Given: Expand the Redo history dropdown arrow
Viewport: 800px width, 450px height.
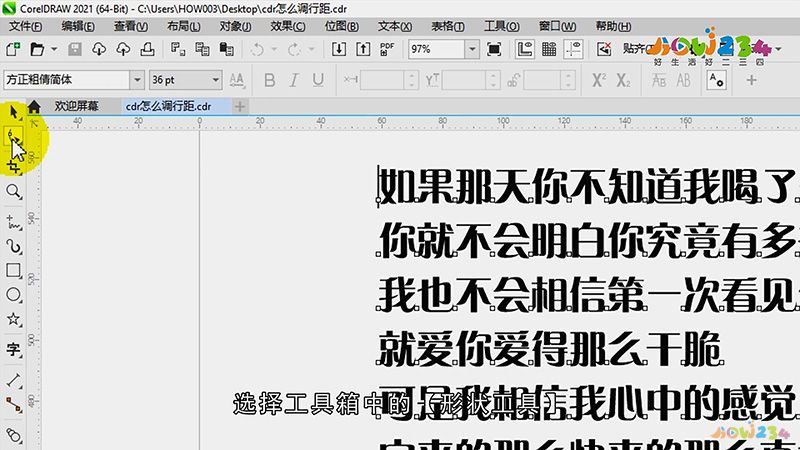Looking at the screenshot, I should click(x=311, y=49).
